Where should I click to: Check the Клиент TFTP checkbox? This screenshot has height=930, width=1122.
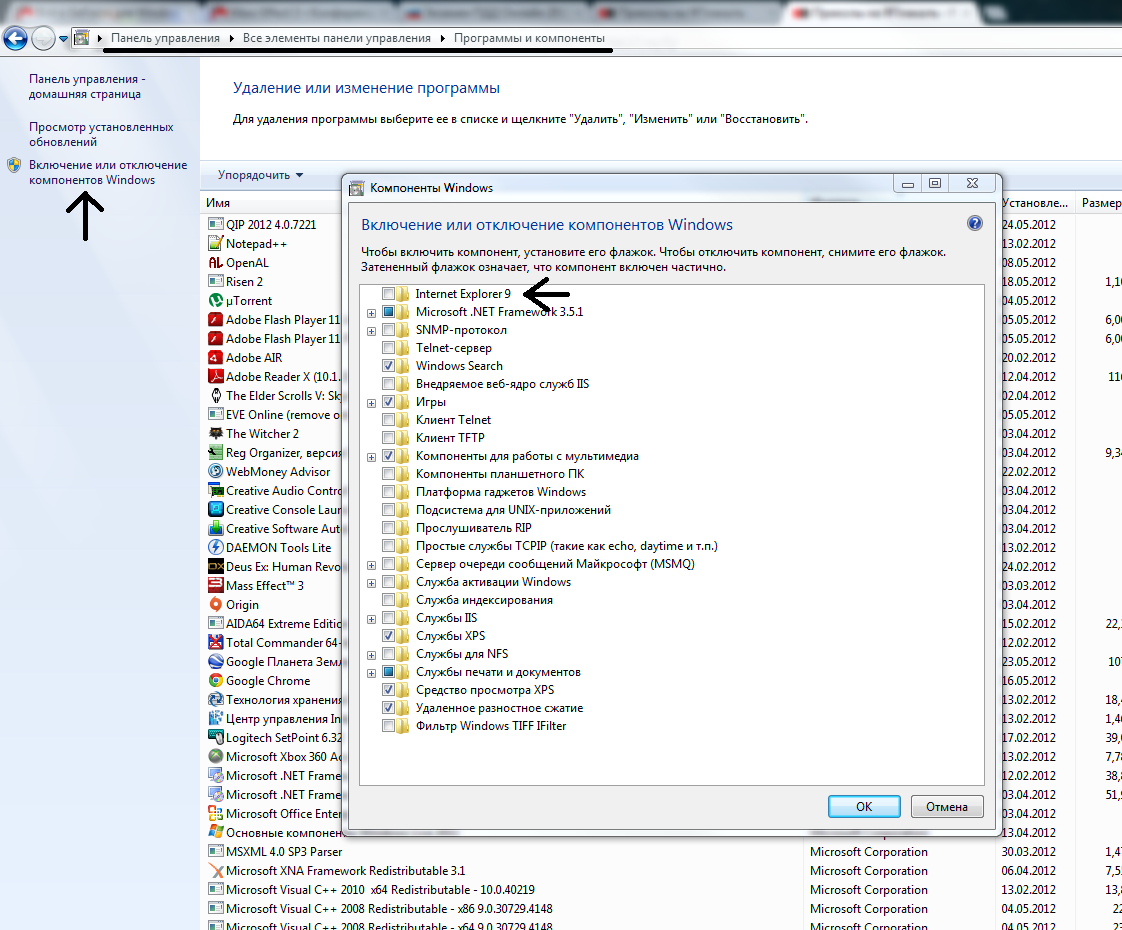click(x=388, y=437)
